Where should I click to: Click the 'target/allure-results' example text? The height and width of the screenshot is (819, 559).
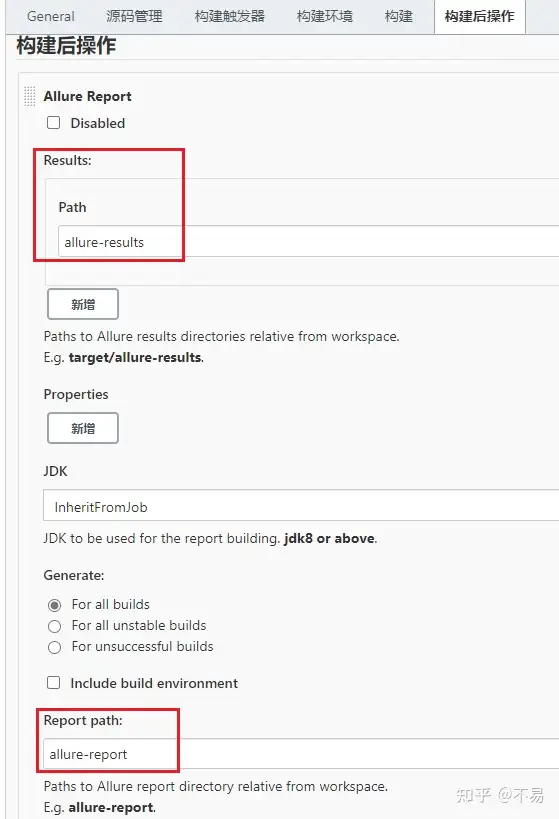135,357
